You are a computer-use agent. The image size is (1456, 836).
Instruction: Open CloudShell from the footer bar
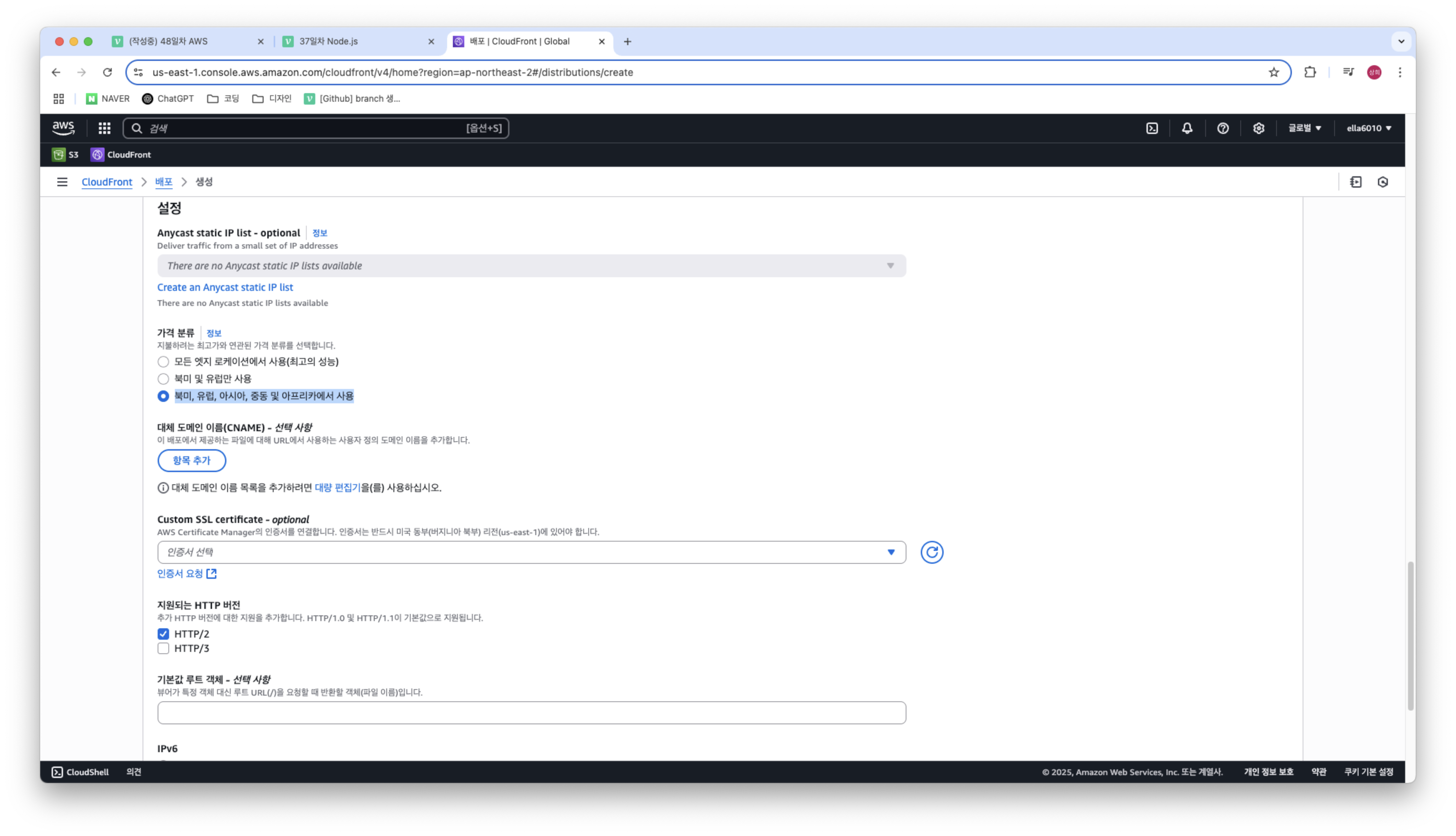tap(80, 772)
